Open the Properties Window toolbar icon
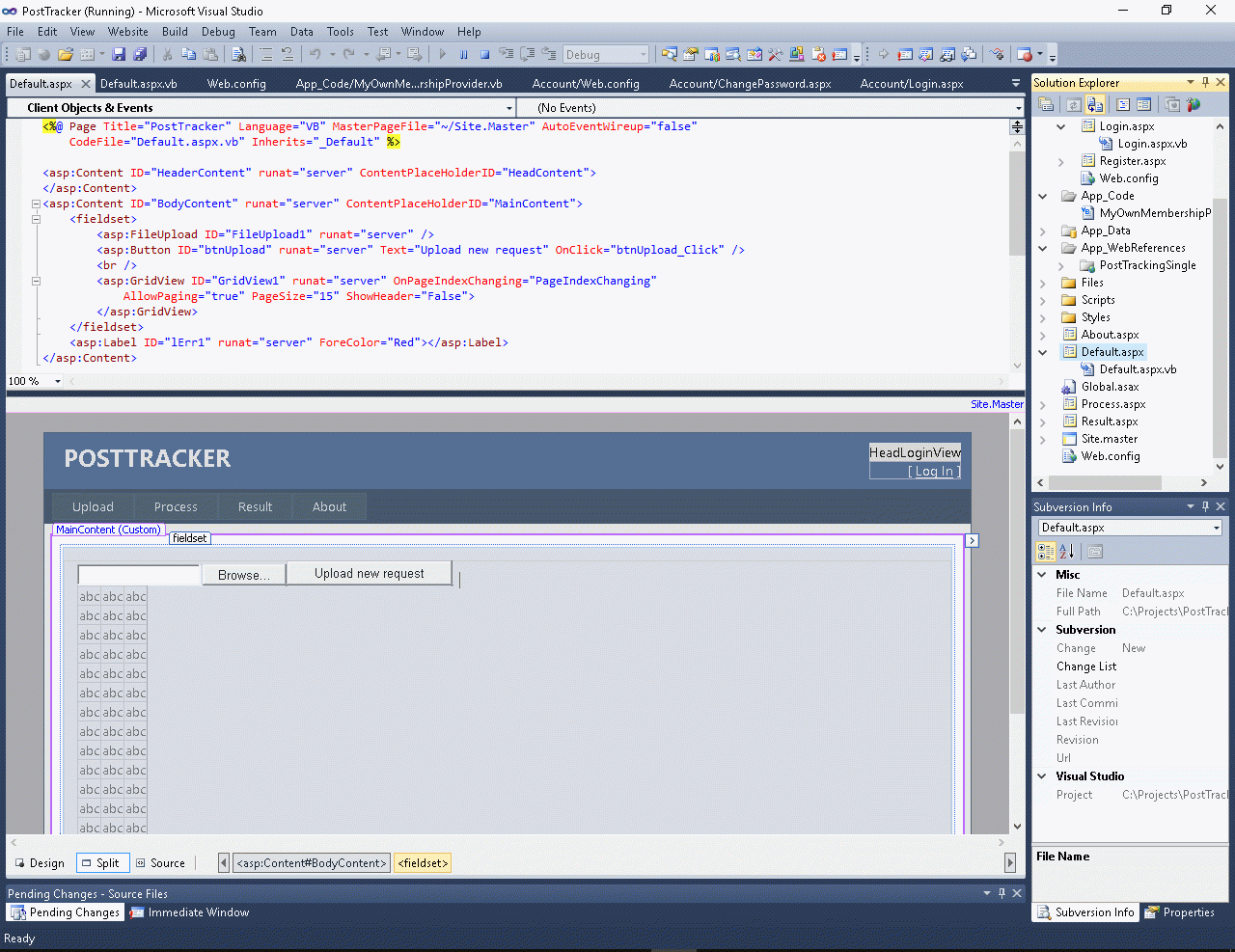The image size is (1235, 952). (x=691, y=55)
